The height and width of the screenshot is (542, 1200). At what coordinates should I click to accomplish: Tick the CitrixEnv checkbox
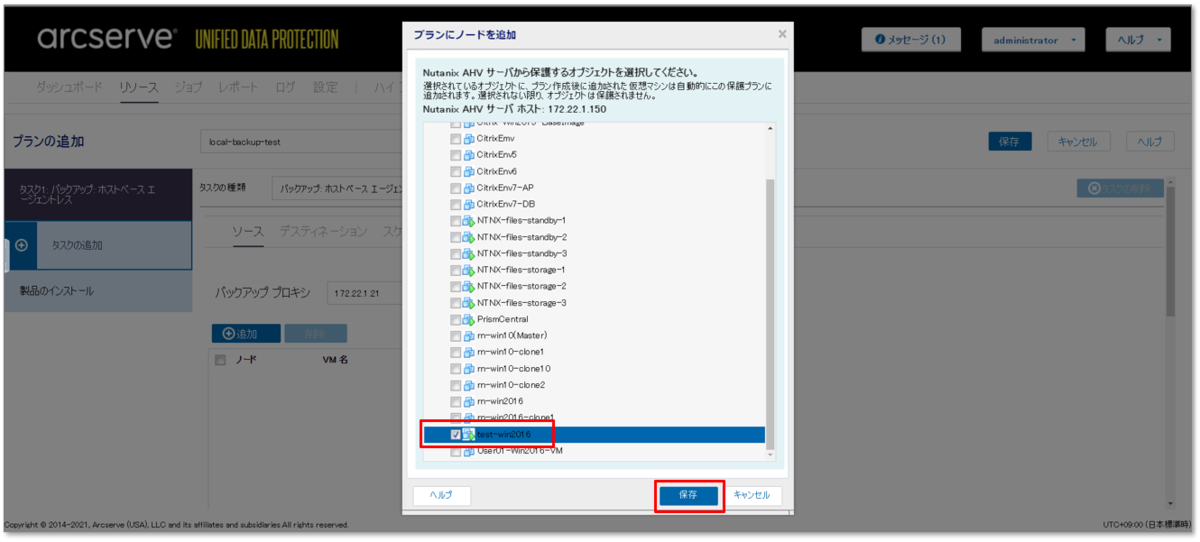pos(456,138)
